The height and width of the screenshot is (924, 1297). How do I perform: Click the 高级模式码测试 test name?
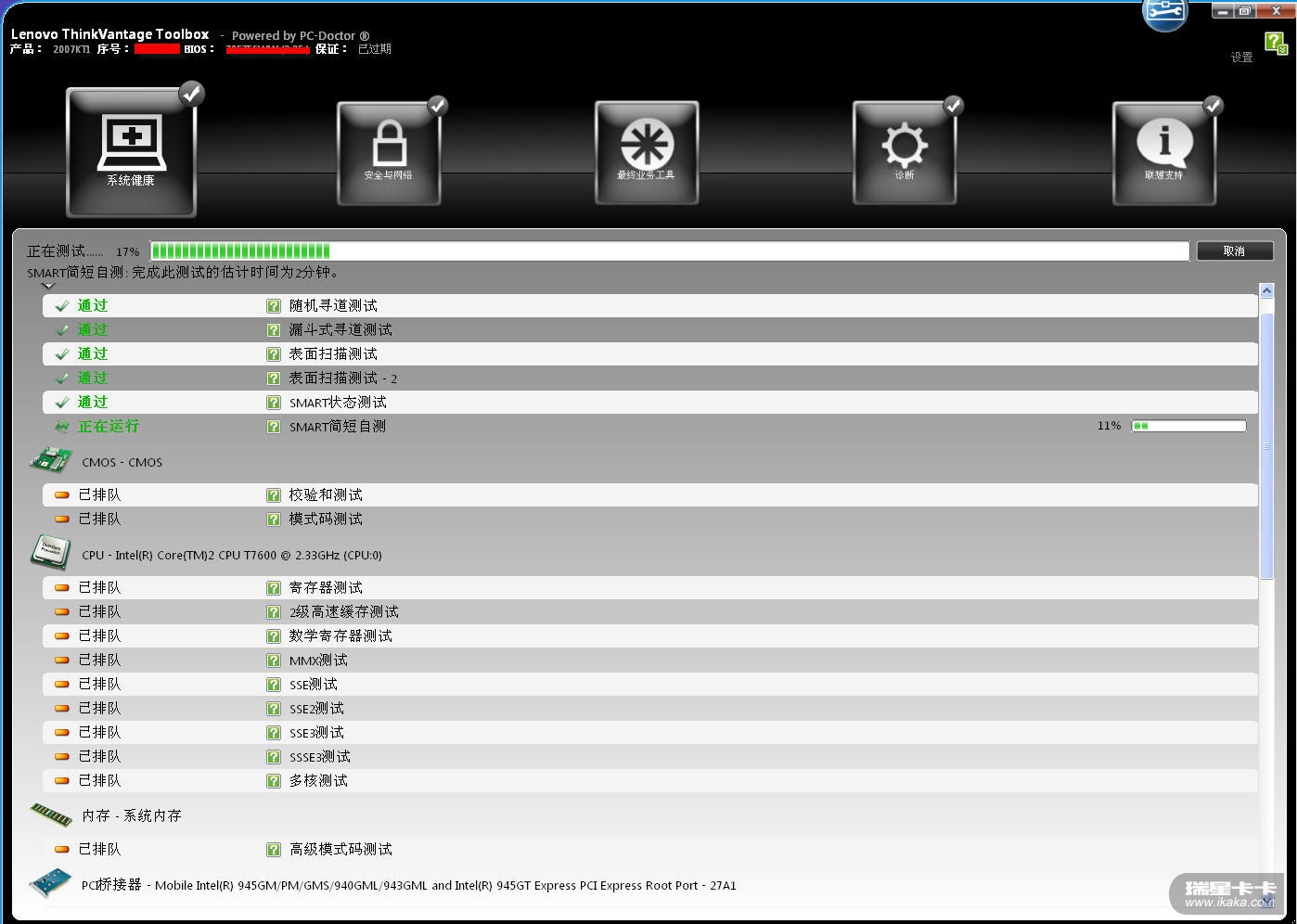pyautogui.click(x=340, y=850)
